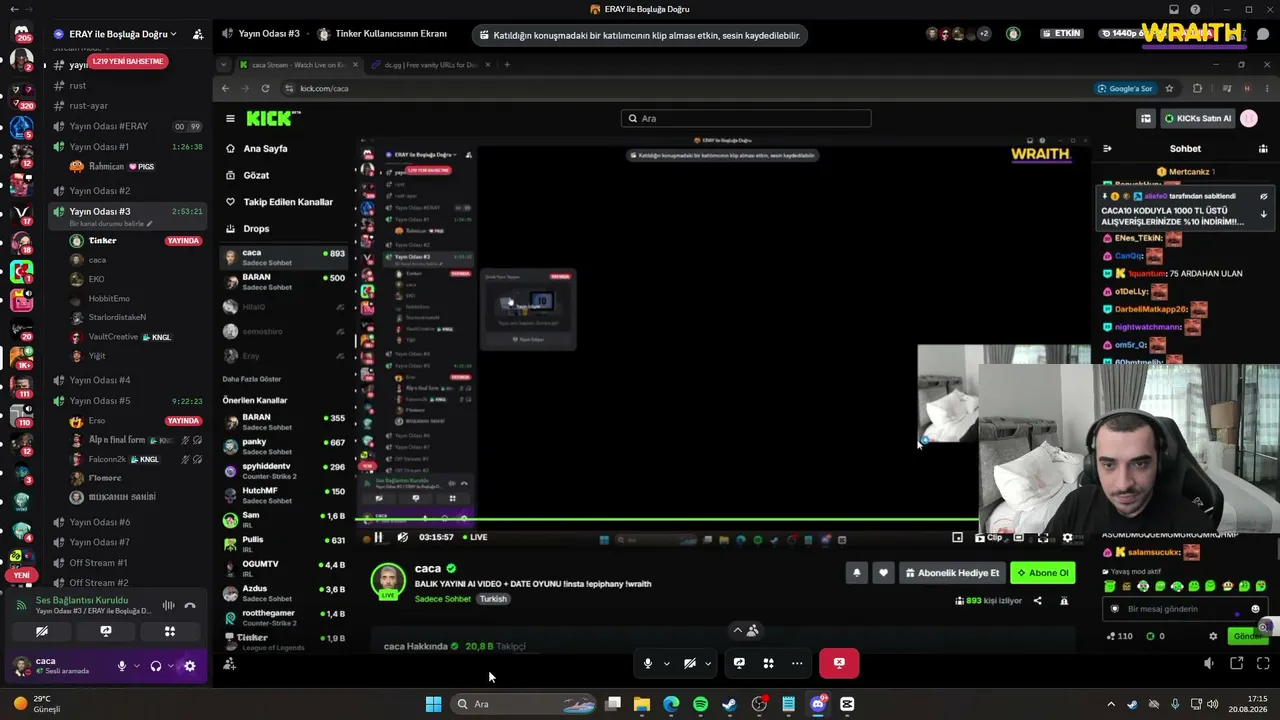The height and width of the screenshot is (720, 1280).
Task: Start an activity from voice panel
Action: [170, 632]
